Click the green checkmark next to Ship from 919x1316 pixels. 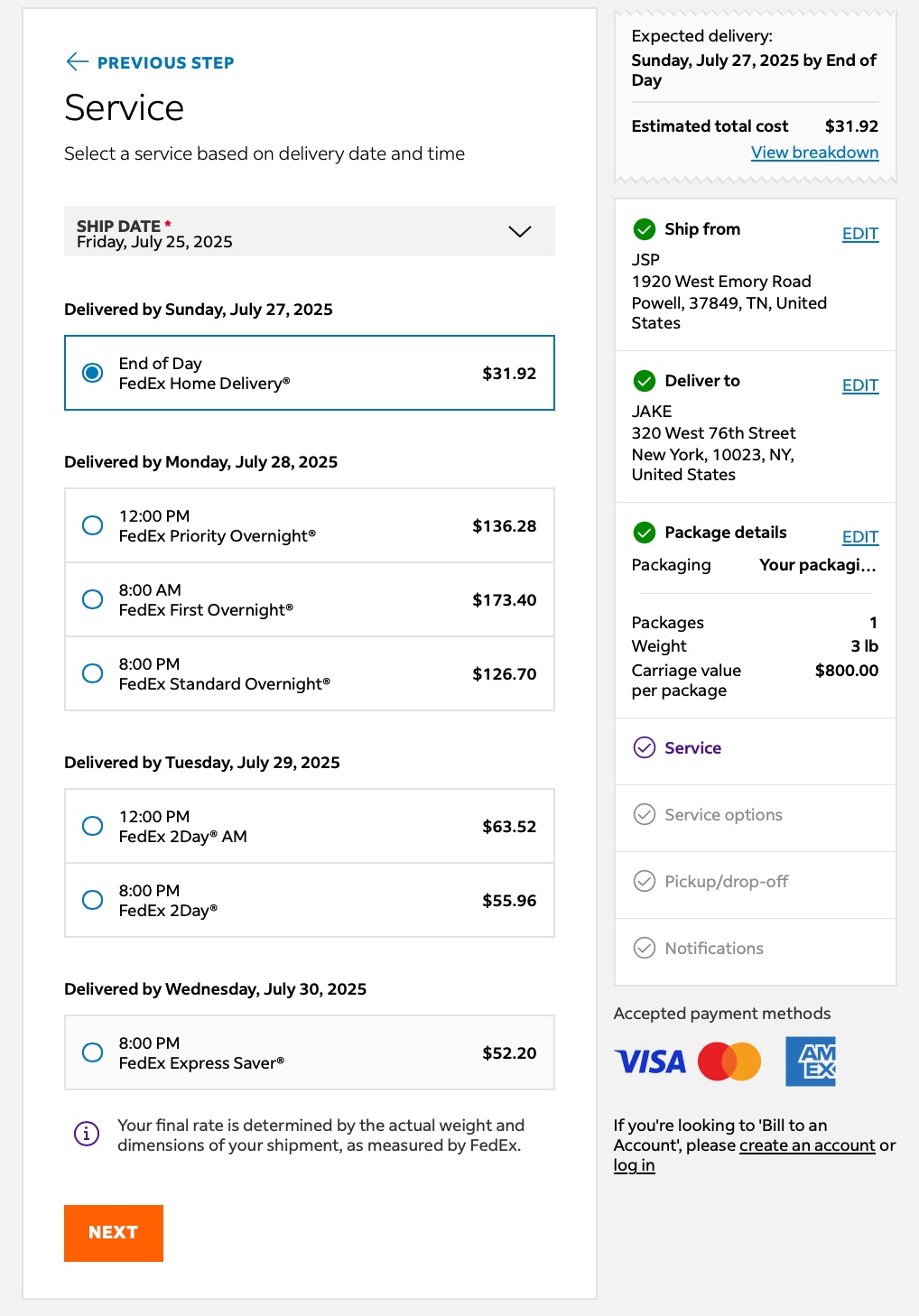pyautogui.click(x=645, y=229)
